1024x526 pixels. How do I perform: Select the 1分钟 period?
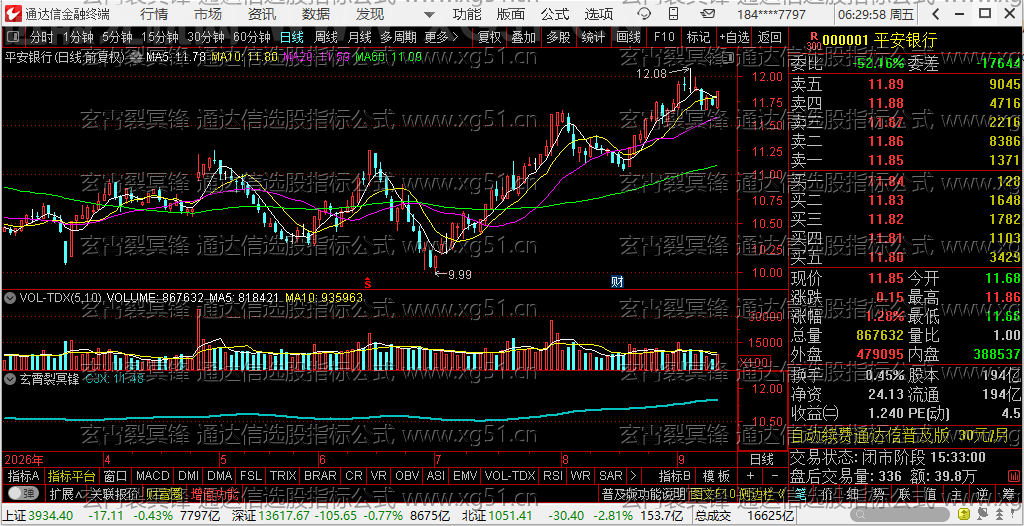(x=79, y=38)
